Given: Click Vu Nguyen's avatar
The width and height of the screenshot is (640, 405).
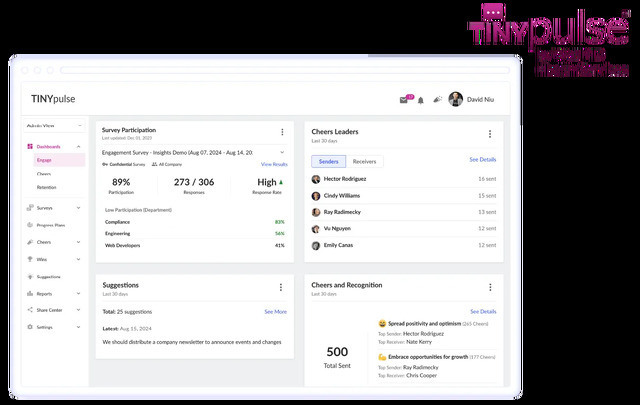Looking at the screenshot, I should 316,229.
